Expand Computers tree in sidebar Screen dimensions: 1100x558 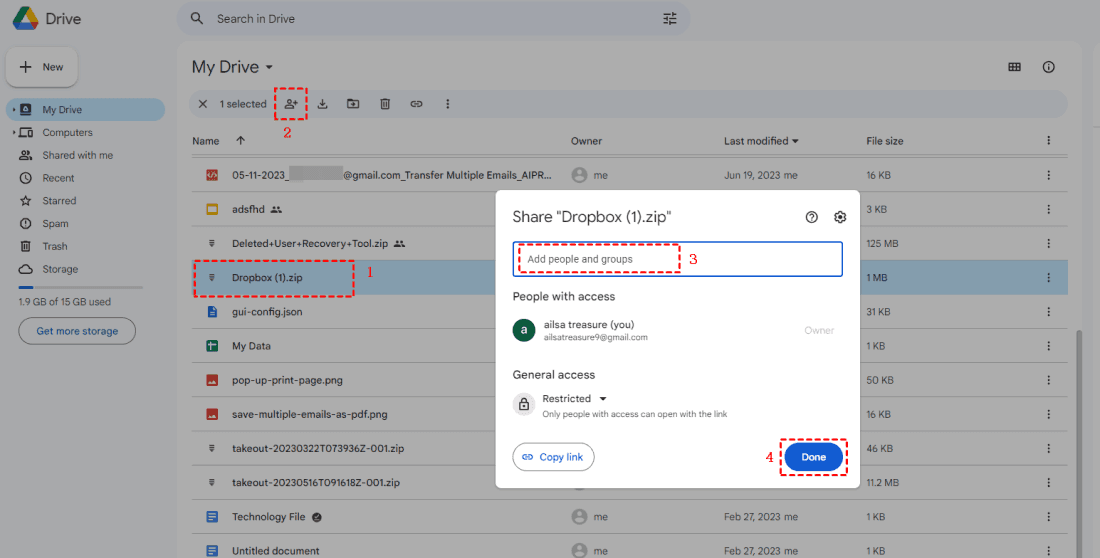14,133
